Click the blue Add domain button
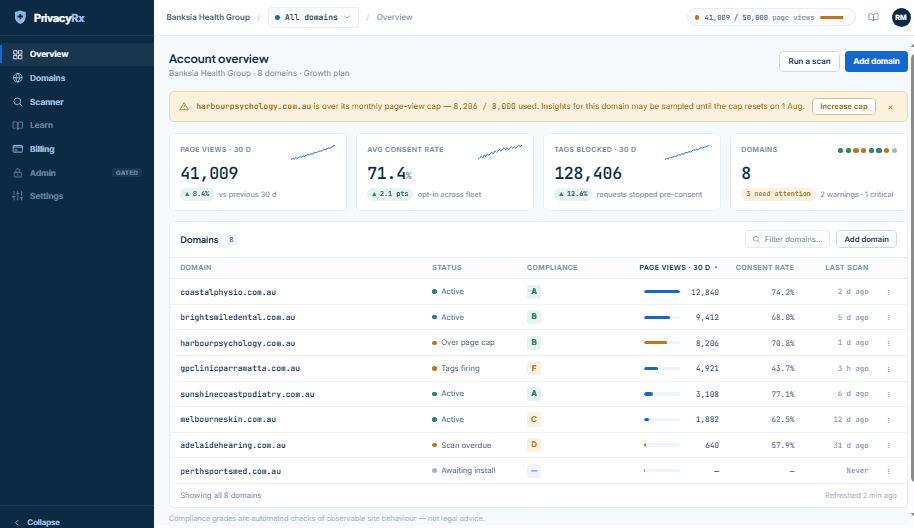The image size is (914, 528). pos(876,61)
